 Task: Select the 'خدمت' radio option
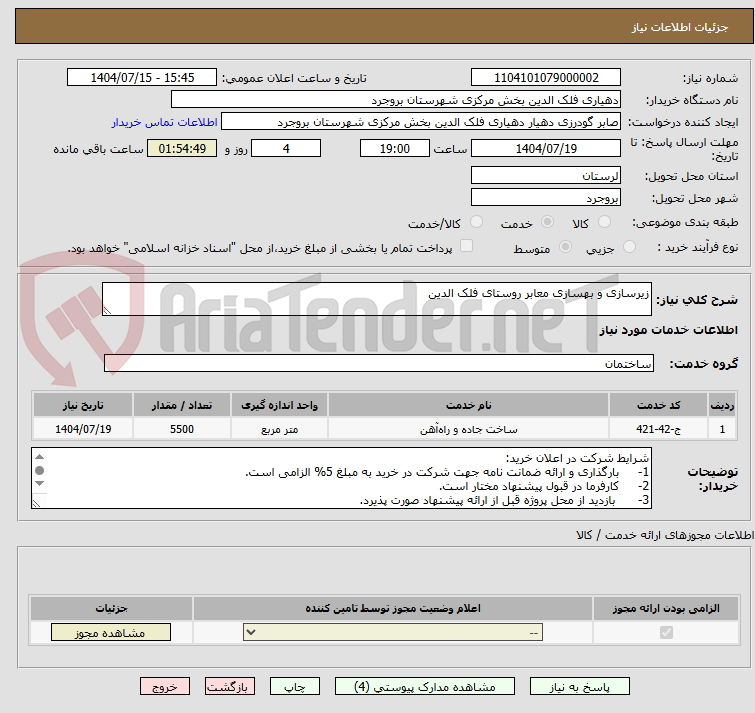click(547, 222)
